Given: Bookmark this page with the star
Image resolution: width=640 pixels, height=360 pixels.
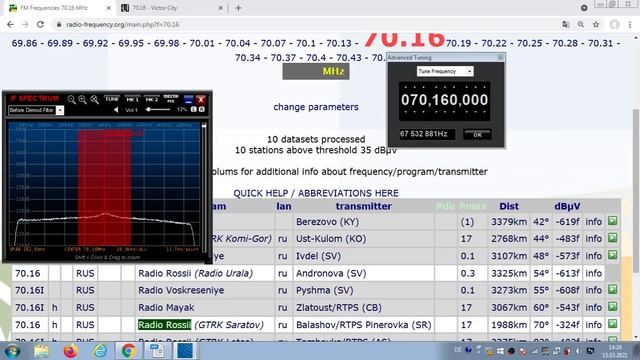Looking at the screenshot, I should pyautogui.click(x=596, y=24).
